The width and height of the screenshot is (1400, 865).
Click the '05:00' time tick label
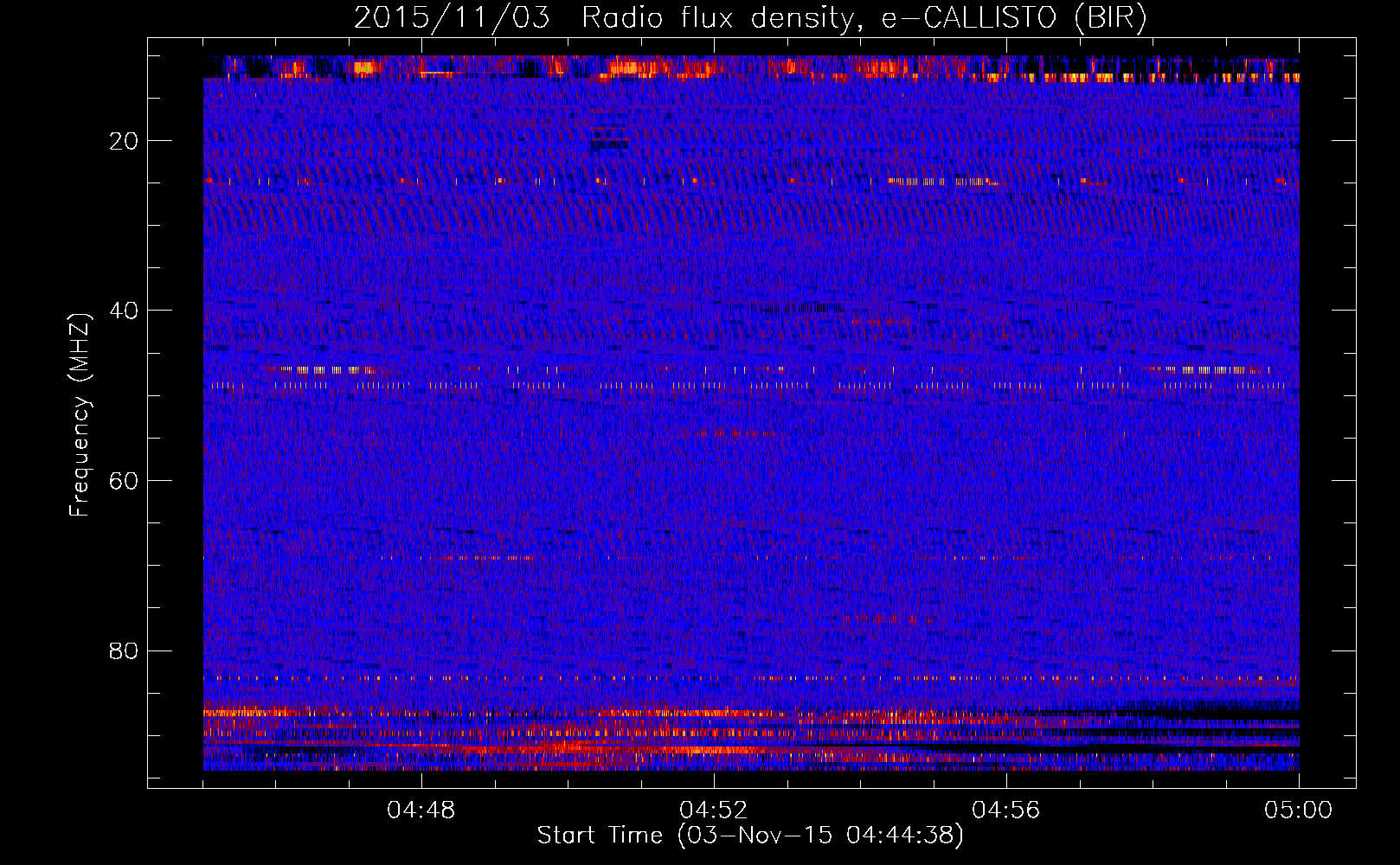tap(1299, 811)
